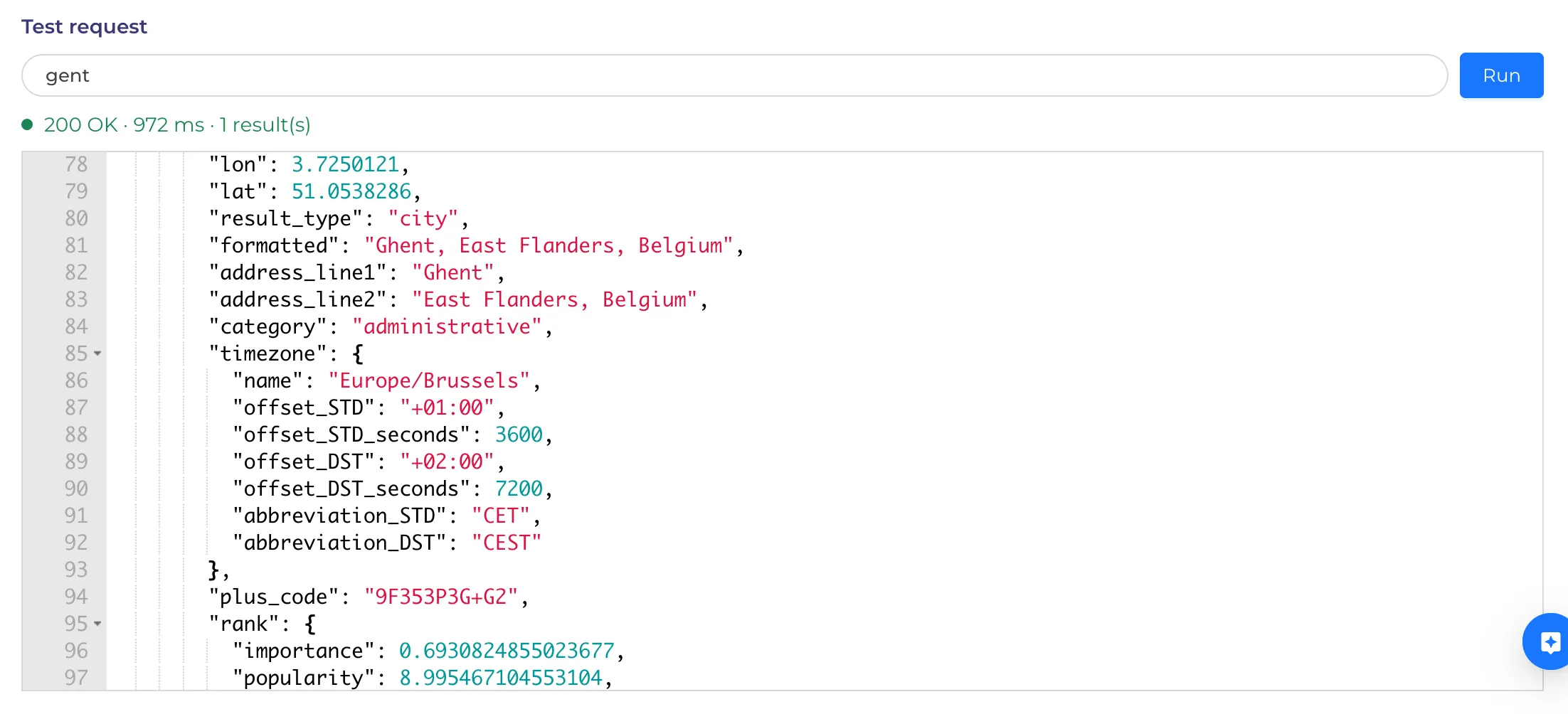The image size is (1568, 714).
Task: Click the '200 OK · 972 ms' status text
Action: coord(125,125)
